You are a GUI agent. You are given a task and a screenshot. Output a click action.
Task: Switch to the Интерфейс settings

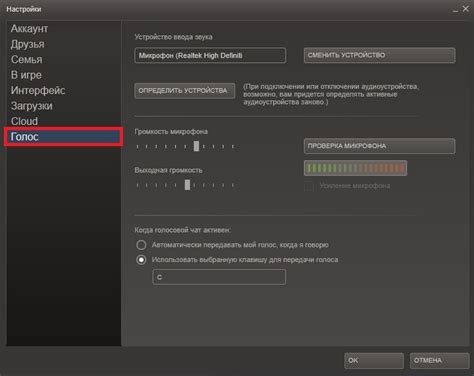38,90
